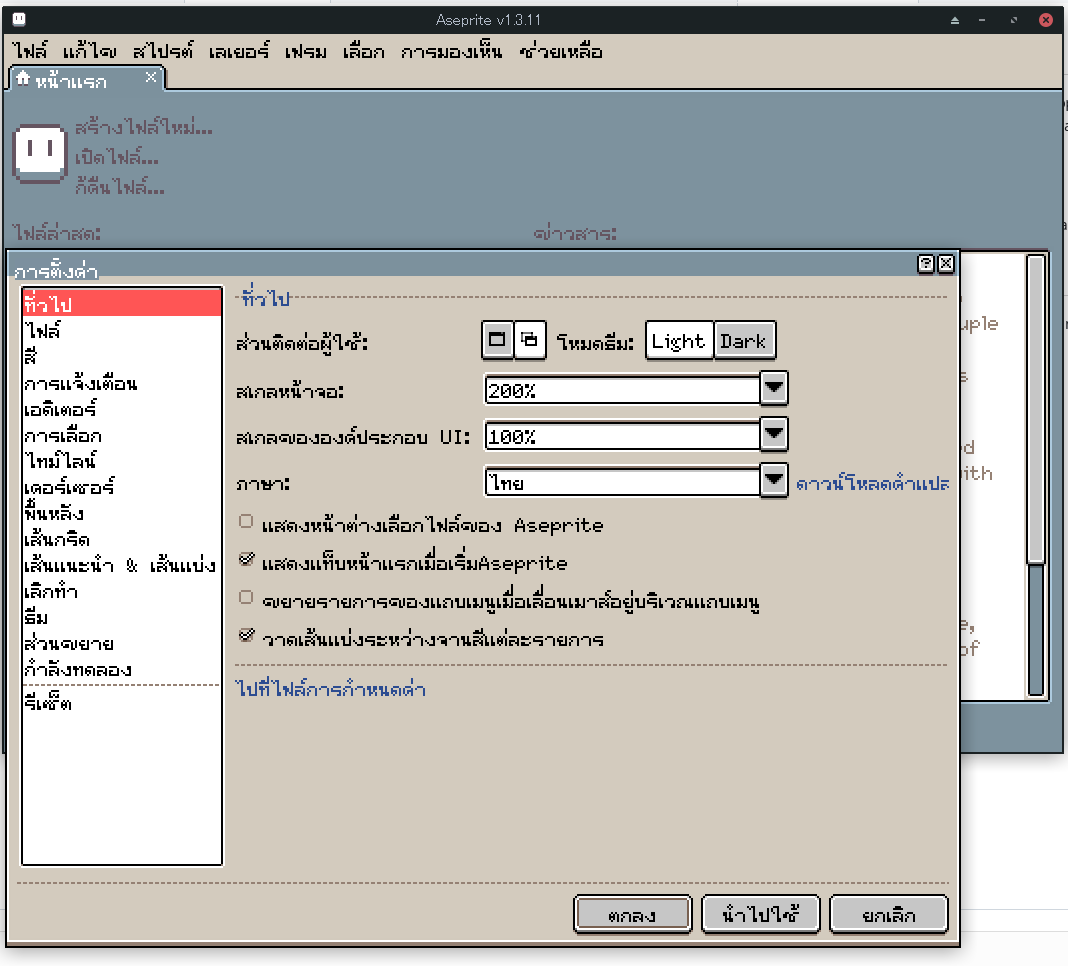Click the ไทย language field
Viewport: 1068px width, 966px height.
pos(622,482)
